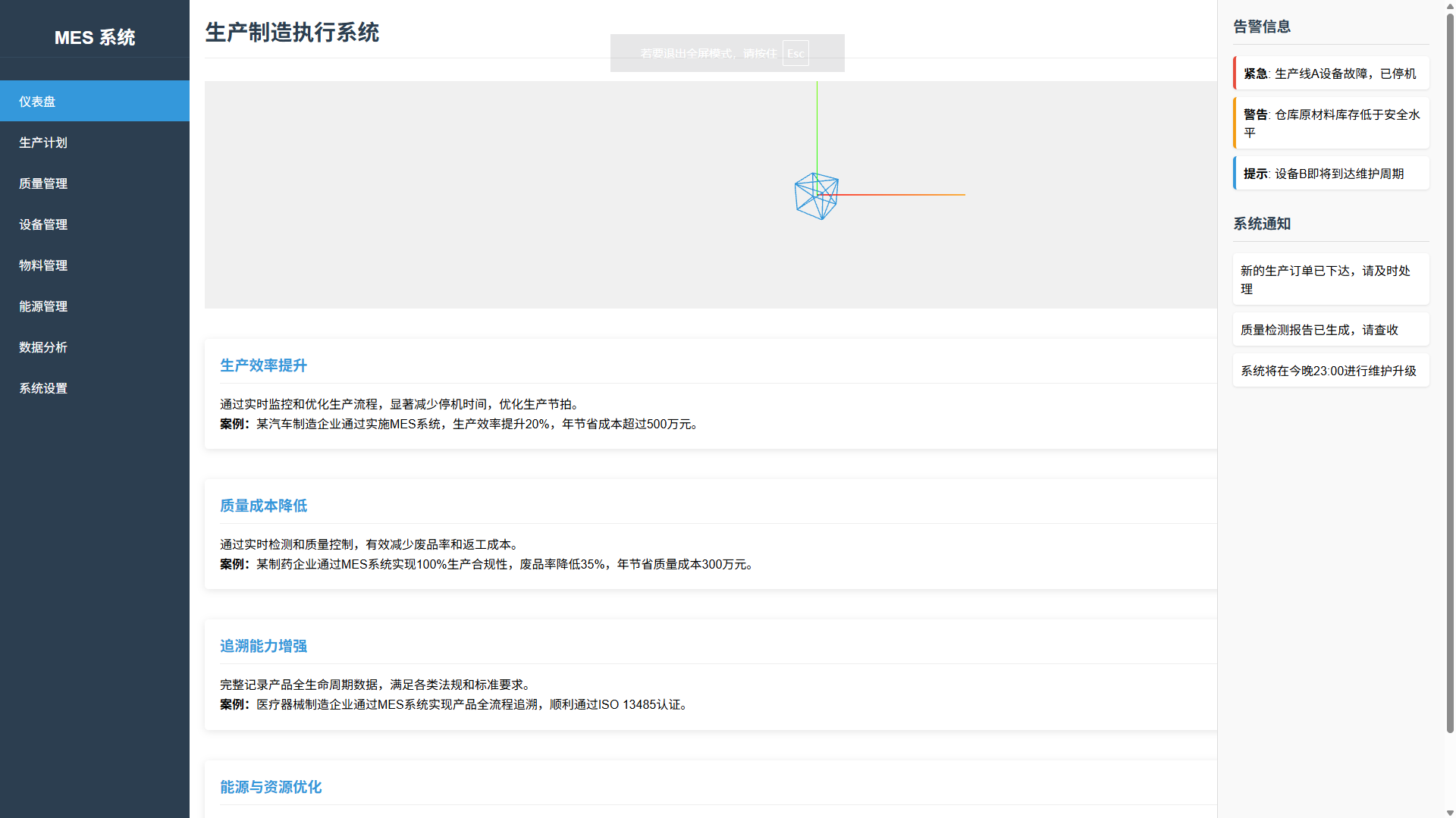This screenshot has height=818, width=1456.
Task: Click the scrollbar down arrow
Action: [1450, 813]
